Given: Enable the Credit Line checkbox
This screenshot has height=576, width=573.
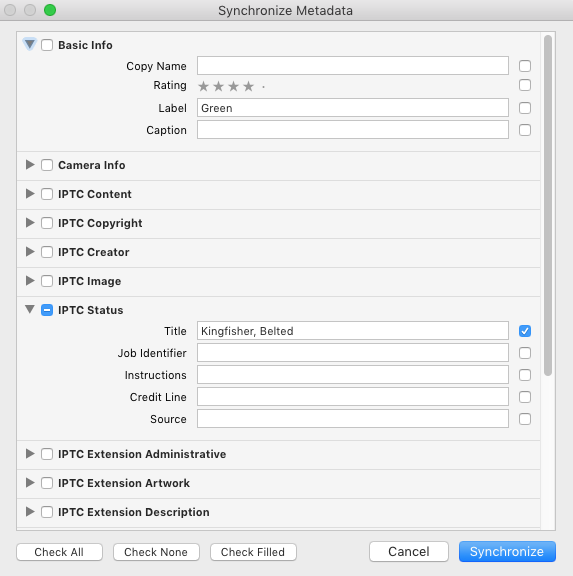Looking at the screenshot, I should click(x=525, y=397).
